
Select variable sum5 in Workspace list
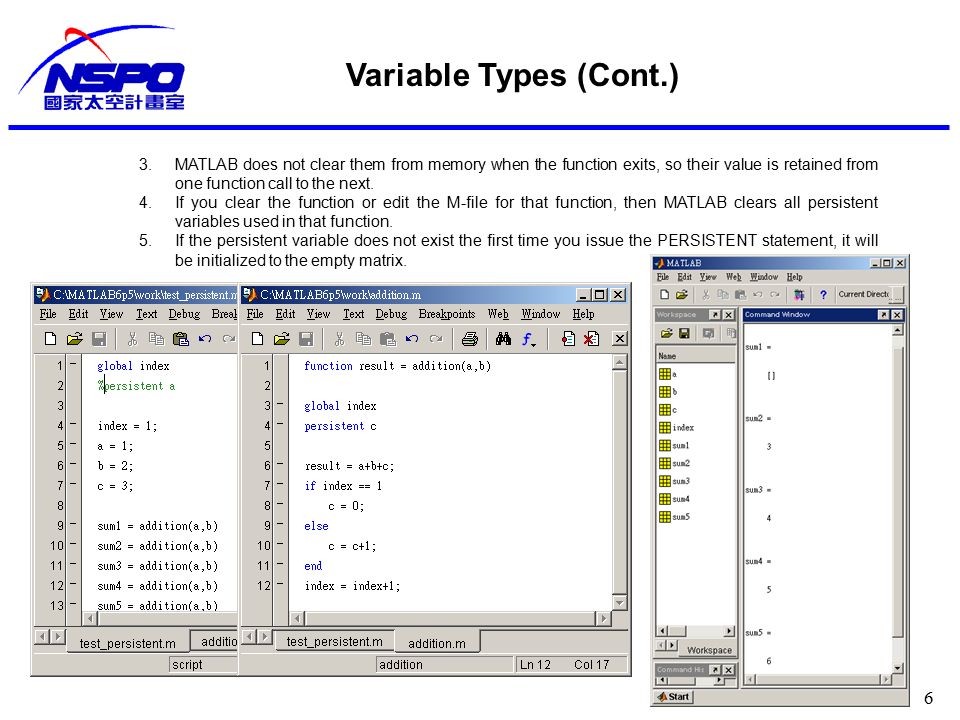point(674,517)
